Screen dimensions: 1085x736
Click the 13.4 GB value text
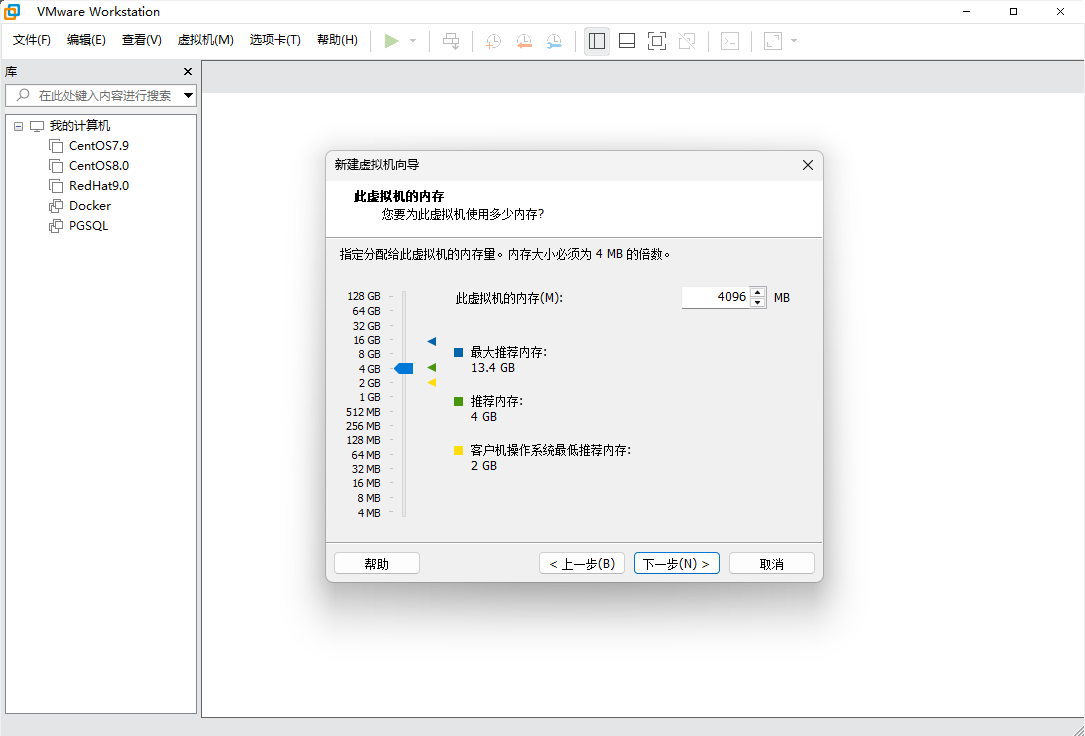tap(493, 368)
